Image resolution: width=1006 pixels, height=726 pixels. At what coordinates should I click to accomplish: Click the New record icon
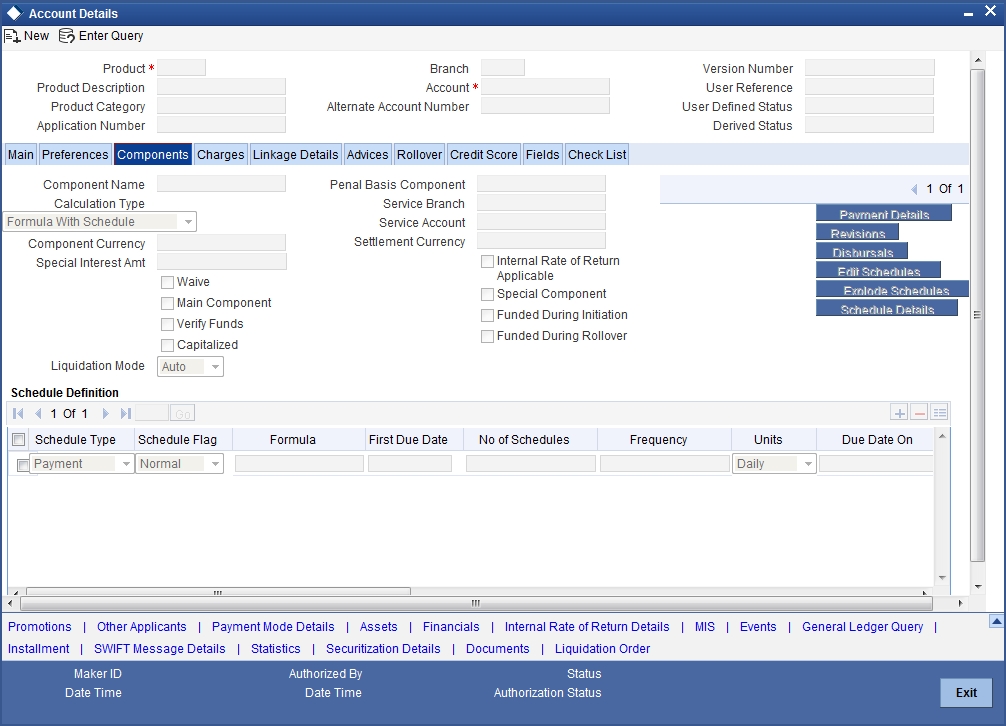pyautogui.click(x=12, y=36)
